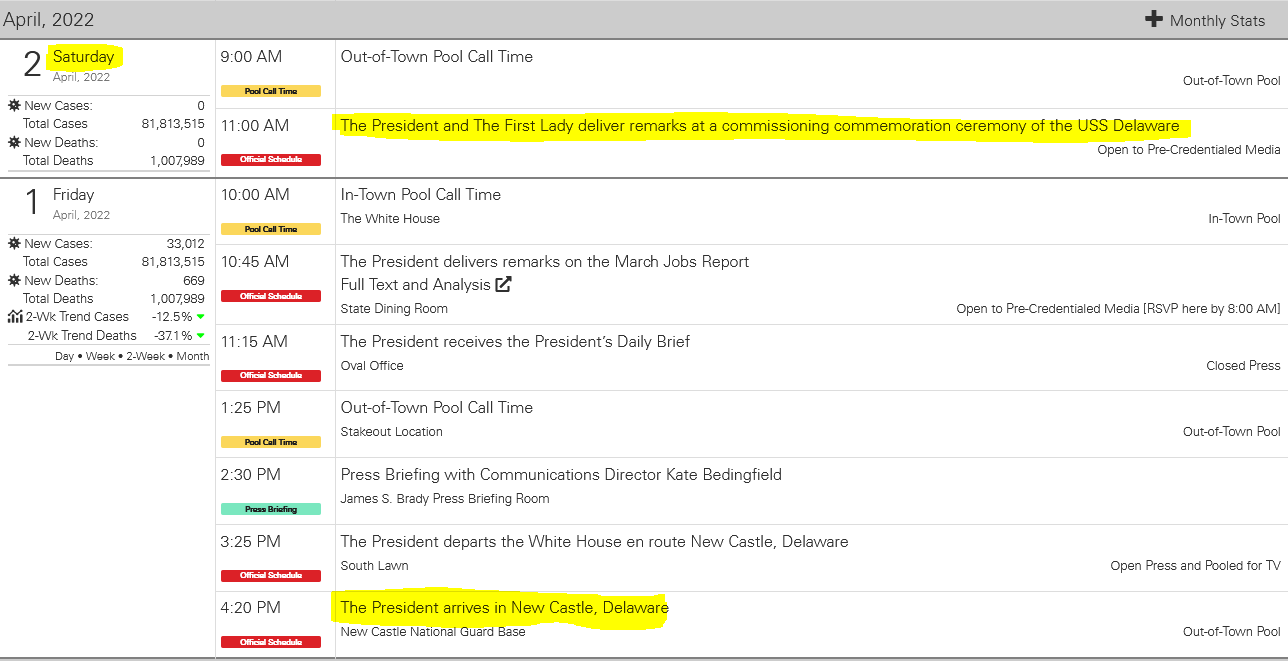Click the President departs the White House event

(x=594, y=542)
